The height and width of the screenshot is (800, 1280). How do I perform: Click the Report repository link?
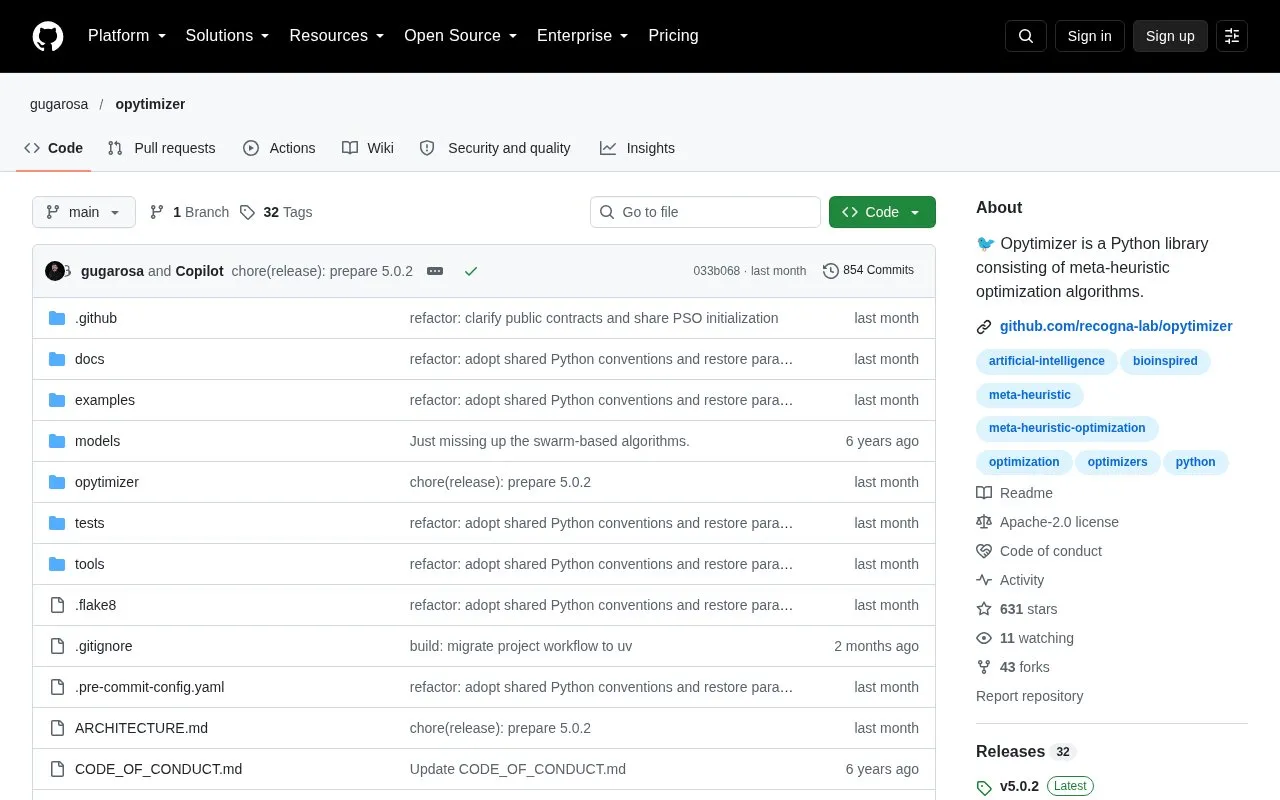pyautogui.click(x=1029, y=696)
